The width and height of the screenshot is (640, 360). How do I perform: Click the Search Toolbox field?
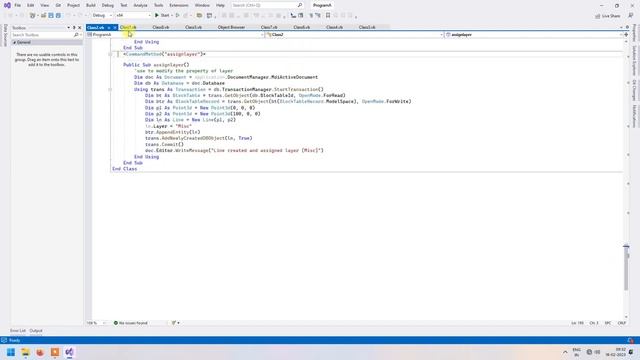click(42, 35)
